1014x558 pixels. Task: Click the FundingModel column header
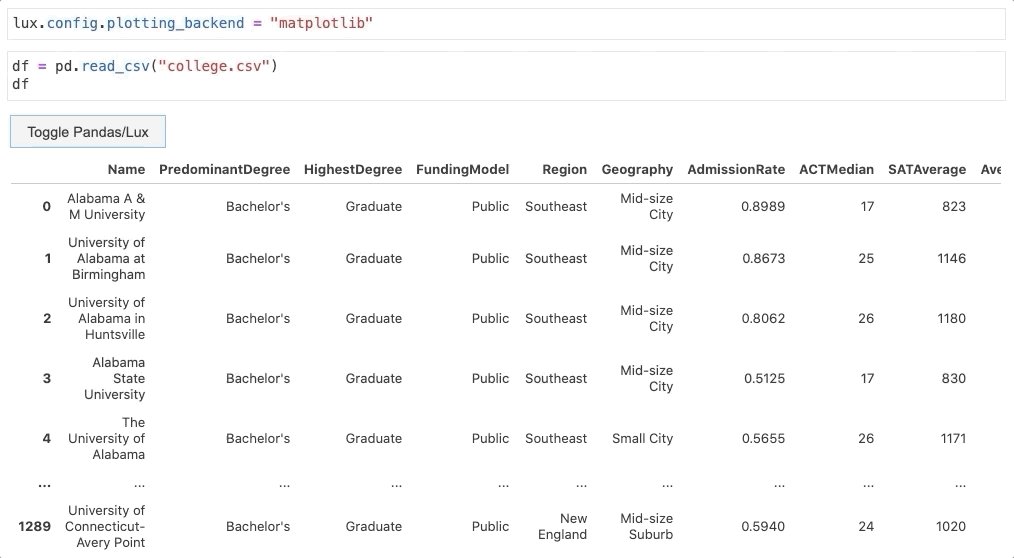click(x=462, y=169)
